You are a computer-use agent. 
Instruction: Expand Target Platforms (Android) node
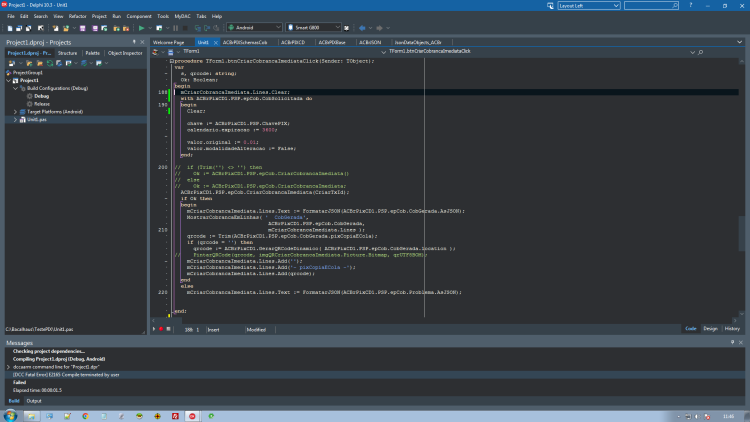tap(15, 111)
